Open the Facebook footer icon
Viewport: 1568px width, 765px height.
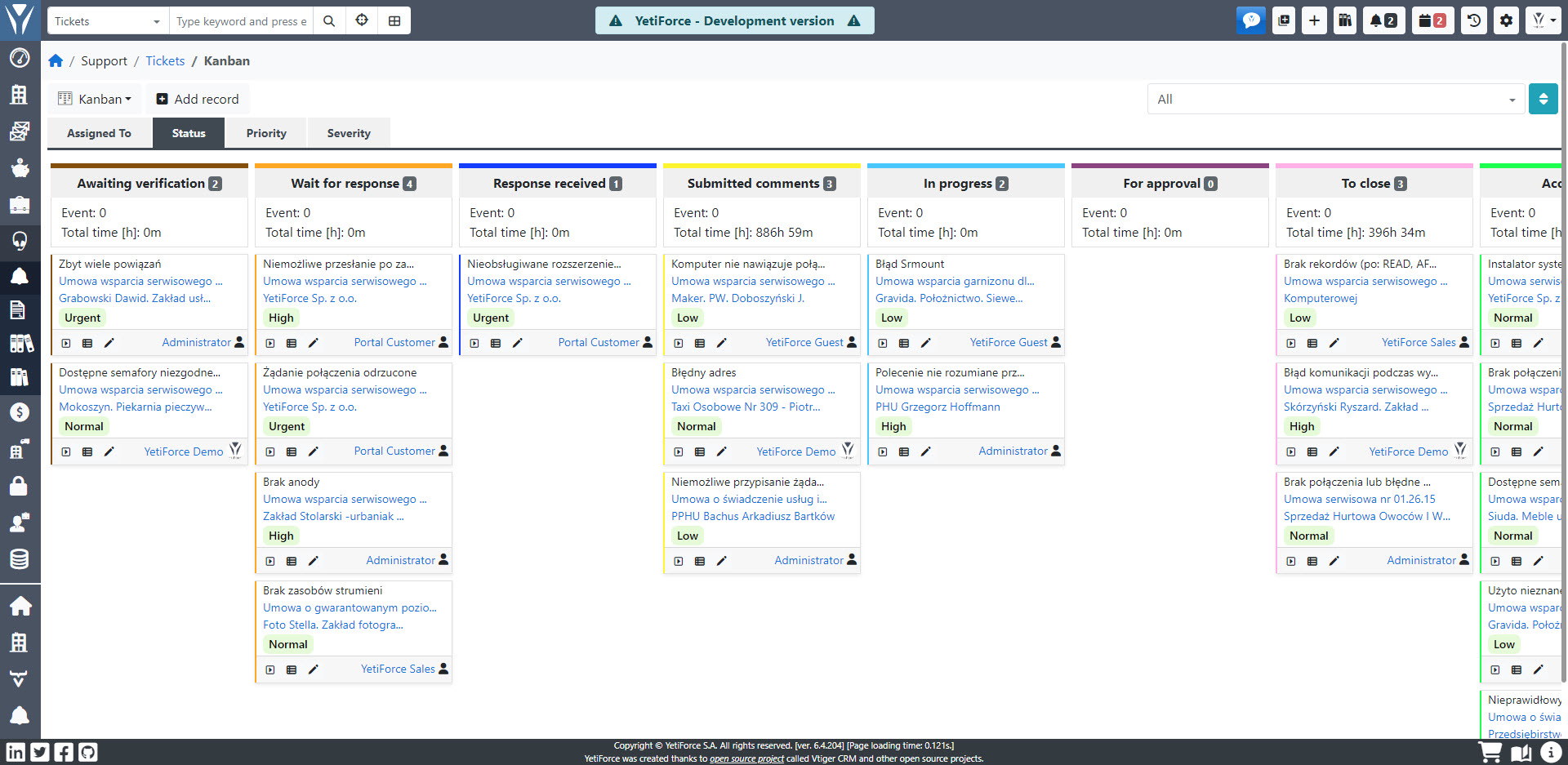click(x=64, y=752)
